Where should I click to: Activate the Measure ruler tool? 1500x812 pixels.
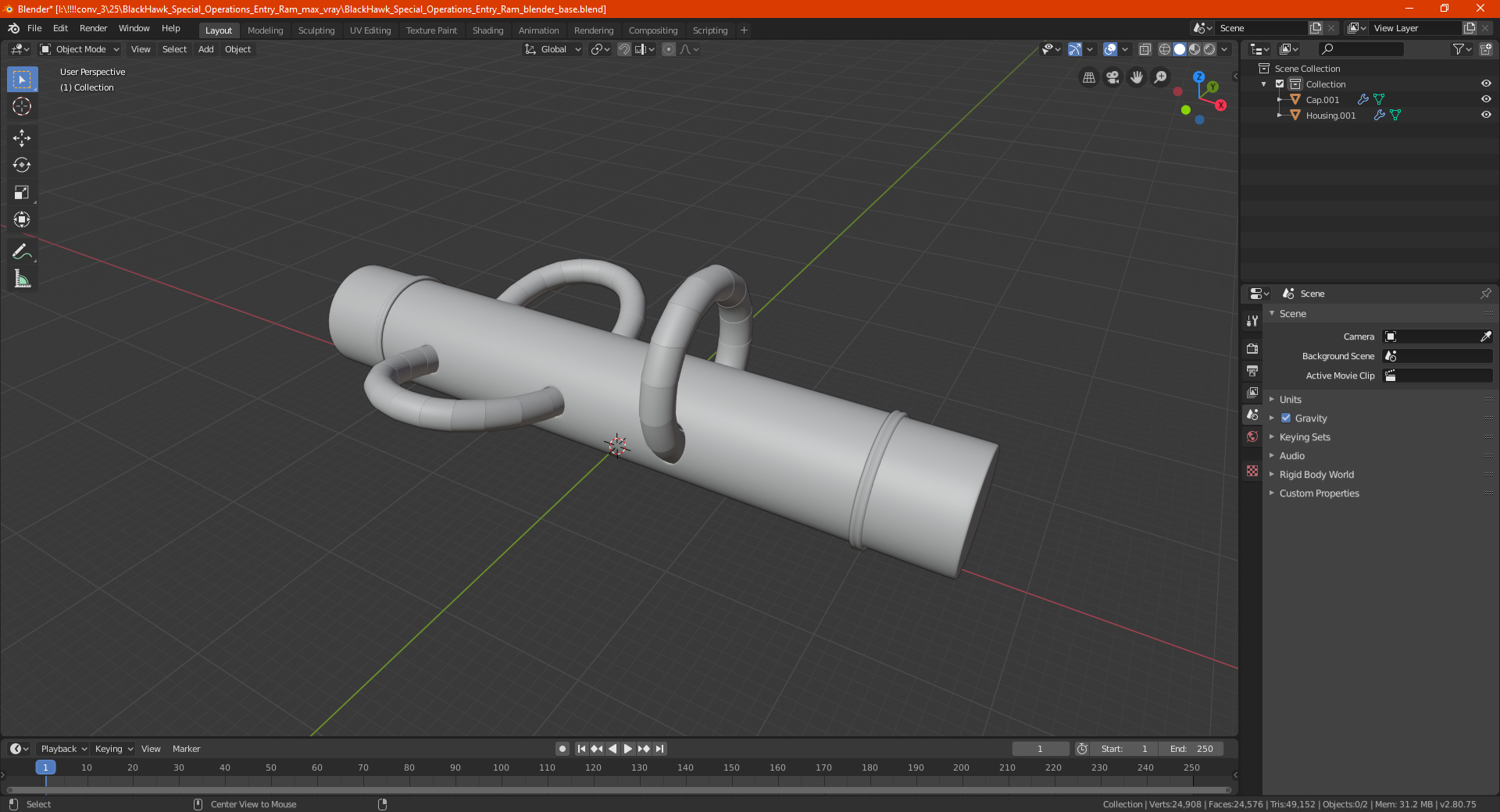pos(22,279)
